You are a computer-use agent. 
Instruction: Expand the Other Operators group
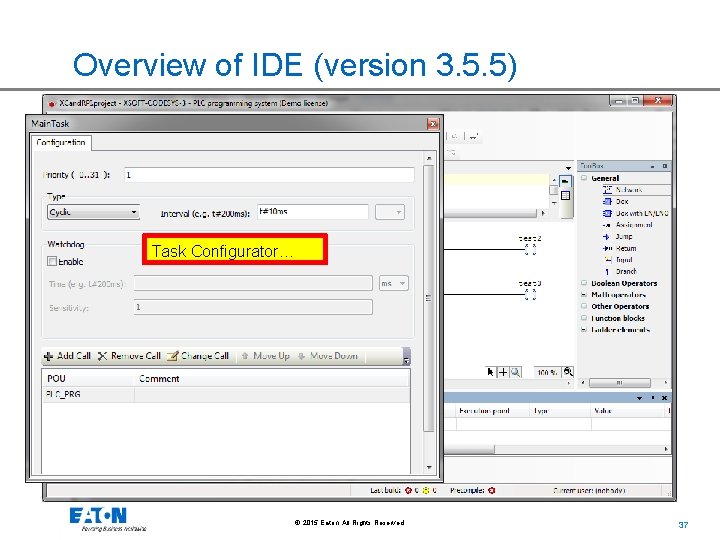tap(584, 306)
